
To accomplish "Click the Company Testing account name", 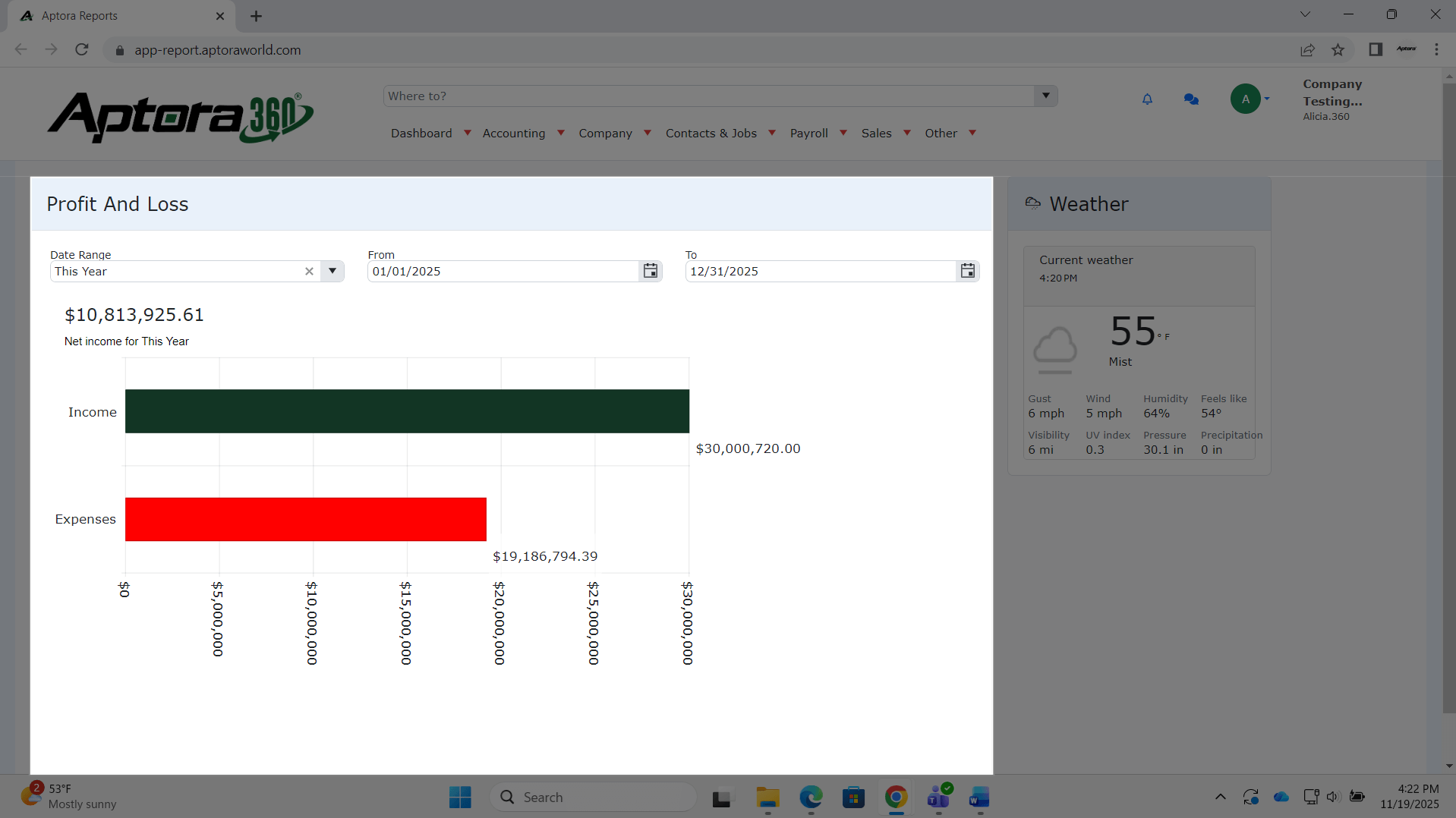I will tap(1332, 93).
